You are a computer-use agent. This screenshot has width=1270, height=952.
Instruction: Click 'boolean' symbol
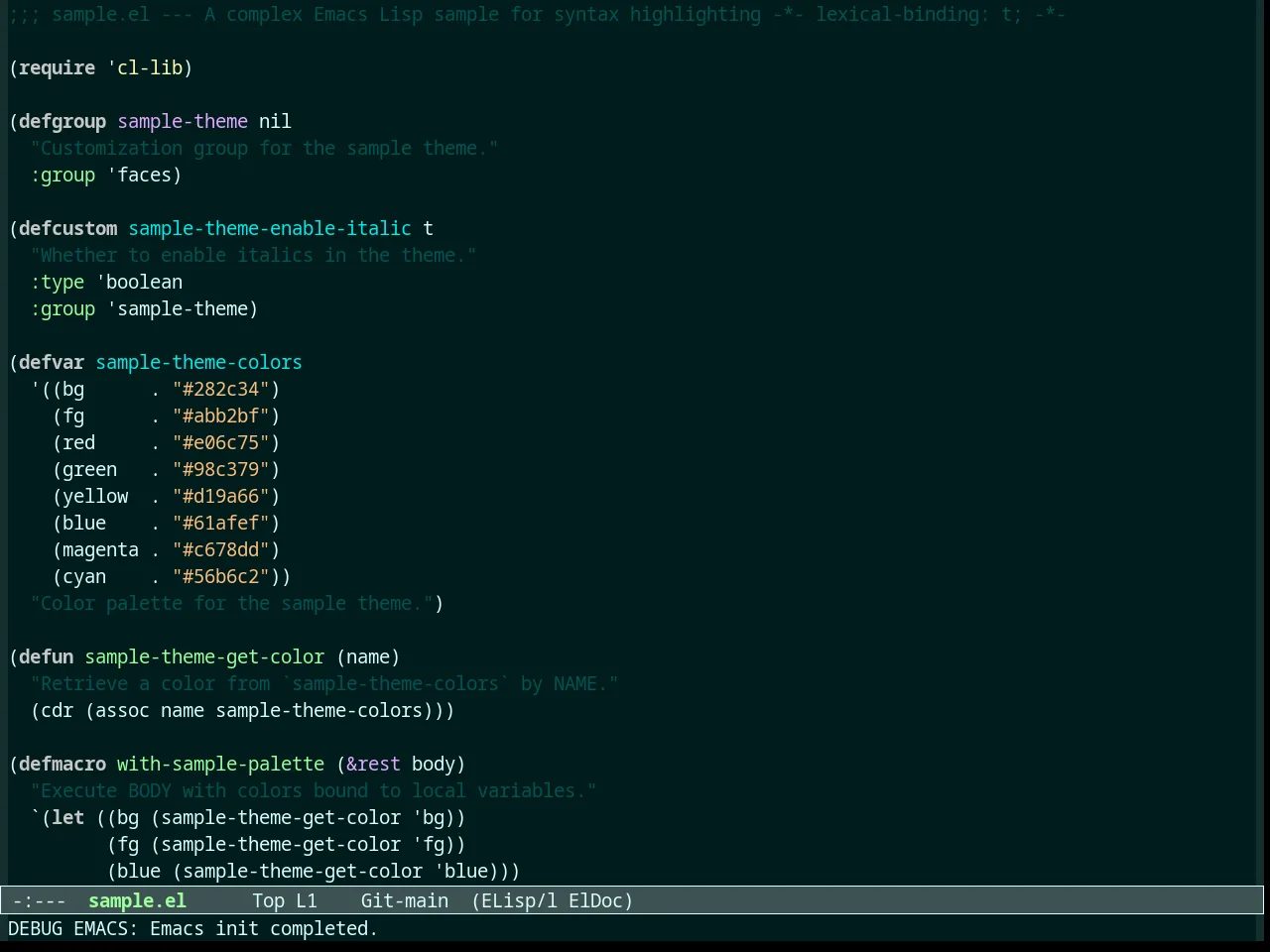click(x=144, y=282)
